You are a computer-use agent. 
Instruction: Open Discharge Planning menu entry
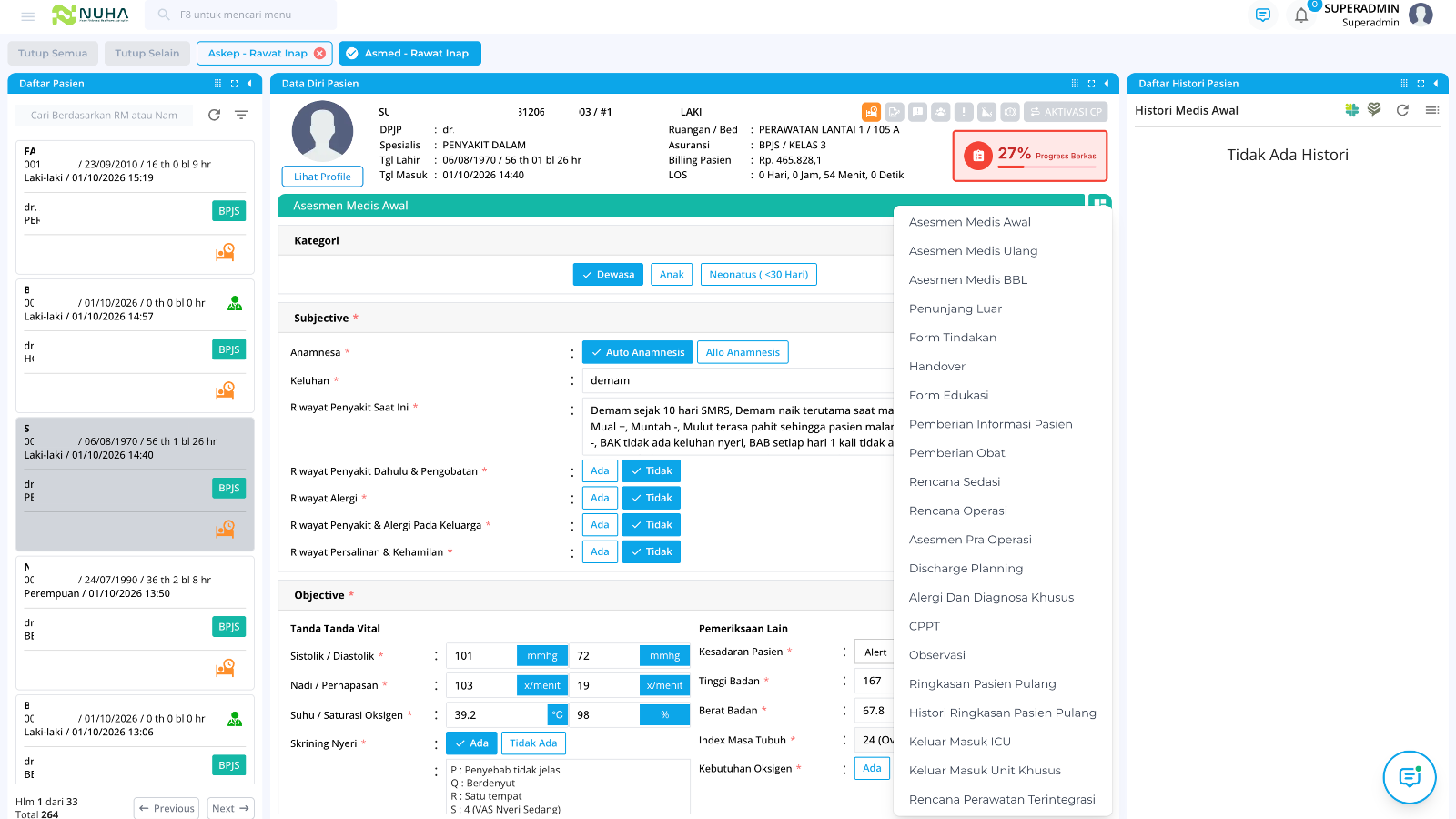point(966,569)
